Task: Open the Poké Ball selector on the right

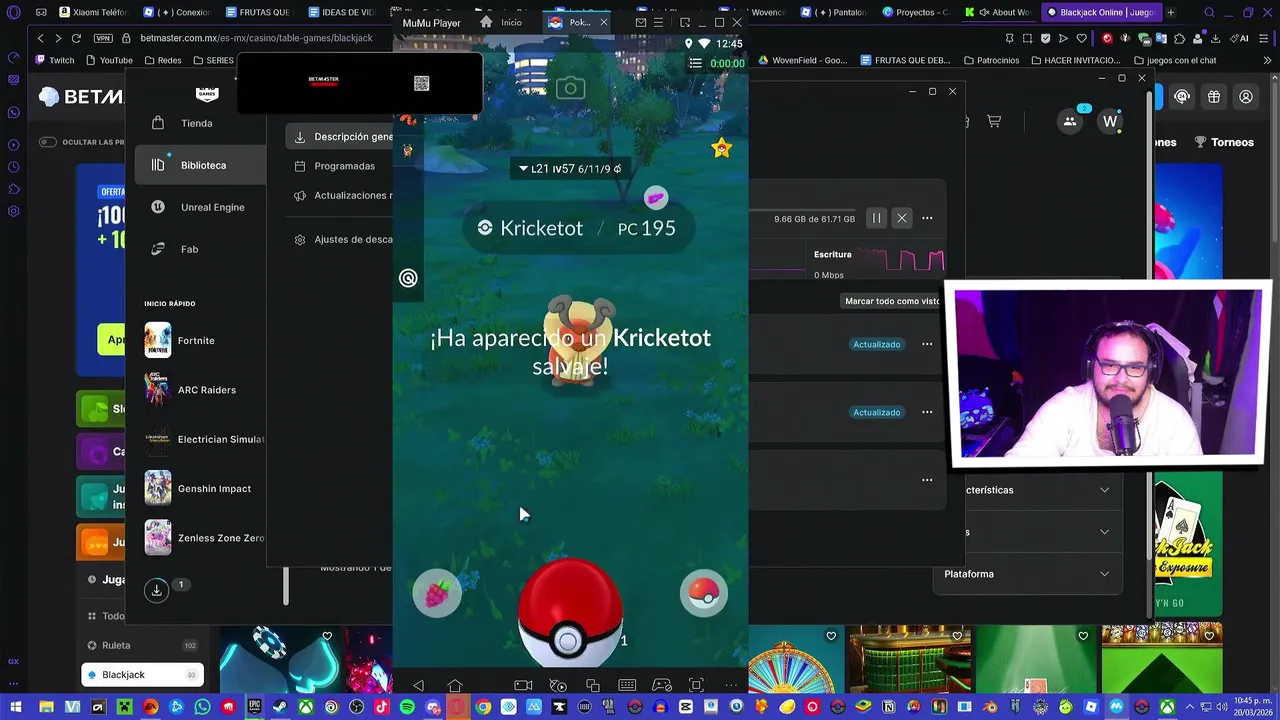Action: (x=704, y=594)
